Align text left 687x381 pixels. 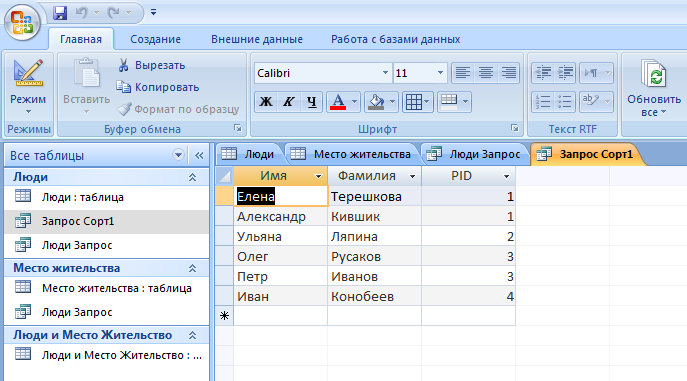[462, 73]
